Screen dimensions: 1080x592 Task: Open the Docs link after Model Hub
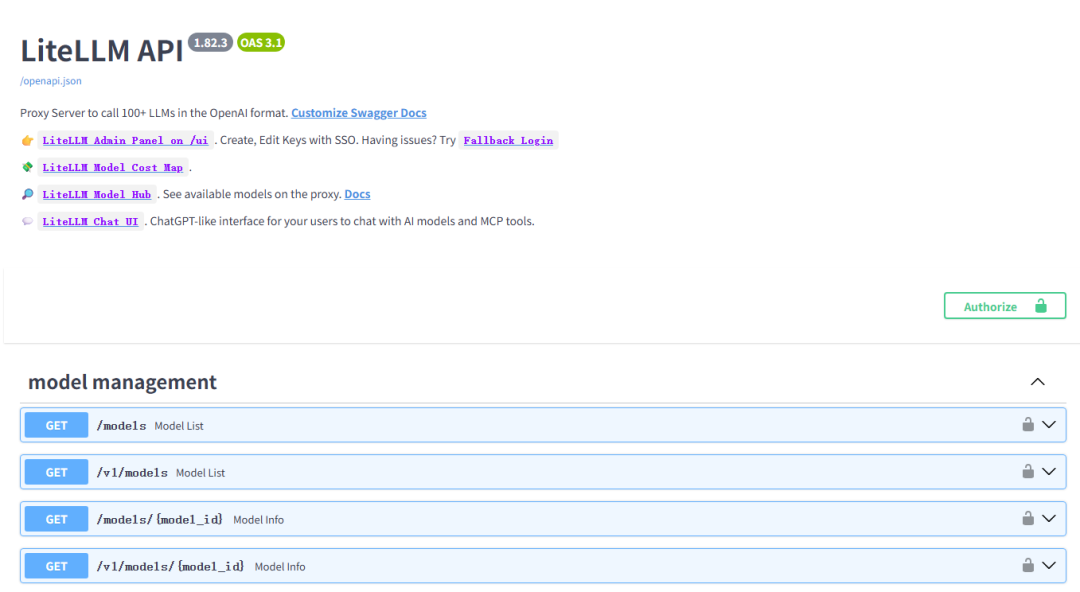pos(357,194)
